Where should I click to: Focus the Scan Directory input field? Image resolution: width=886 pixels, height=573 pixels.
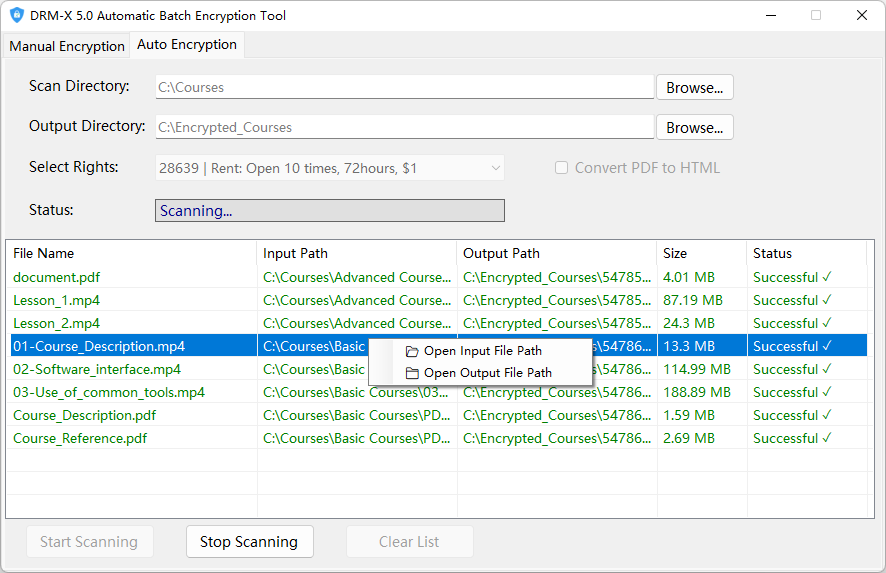pos(405,88)
